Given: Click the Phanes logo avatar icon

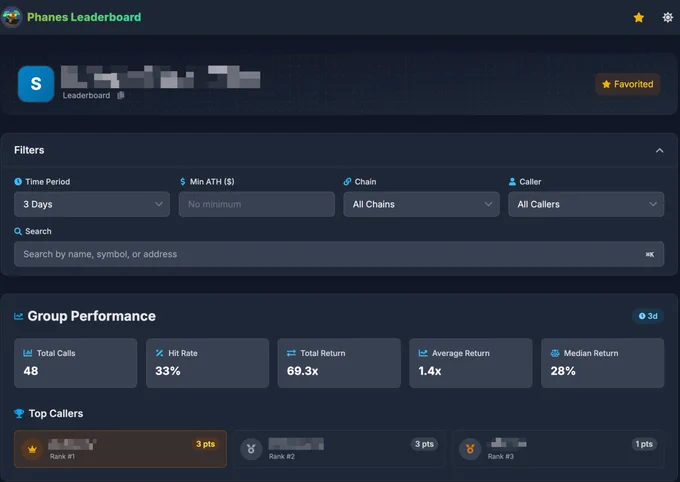Looking at the screenshot, I should (11, 17).
